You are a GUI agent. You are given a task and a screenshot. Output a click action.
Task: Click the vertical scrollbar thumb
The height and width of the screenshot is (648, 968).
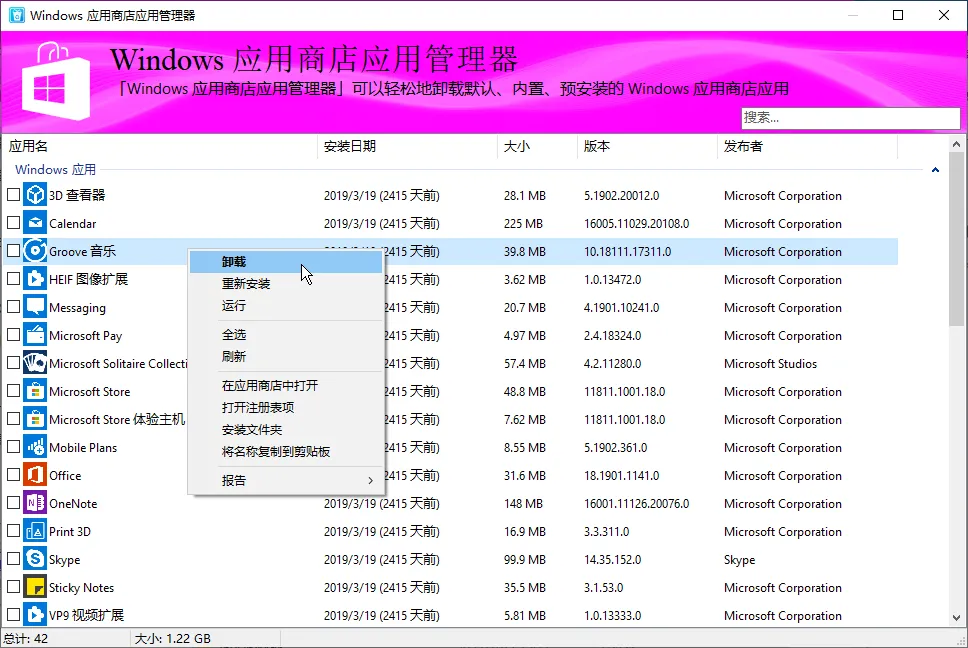click(x=956, y=239)
